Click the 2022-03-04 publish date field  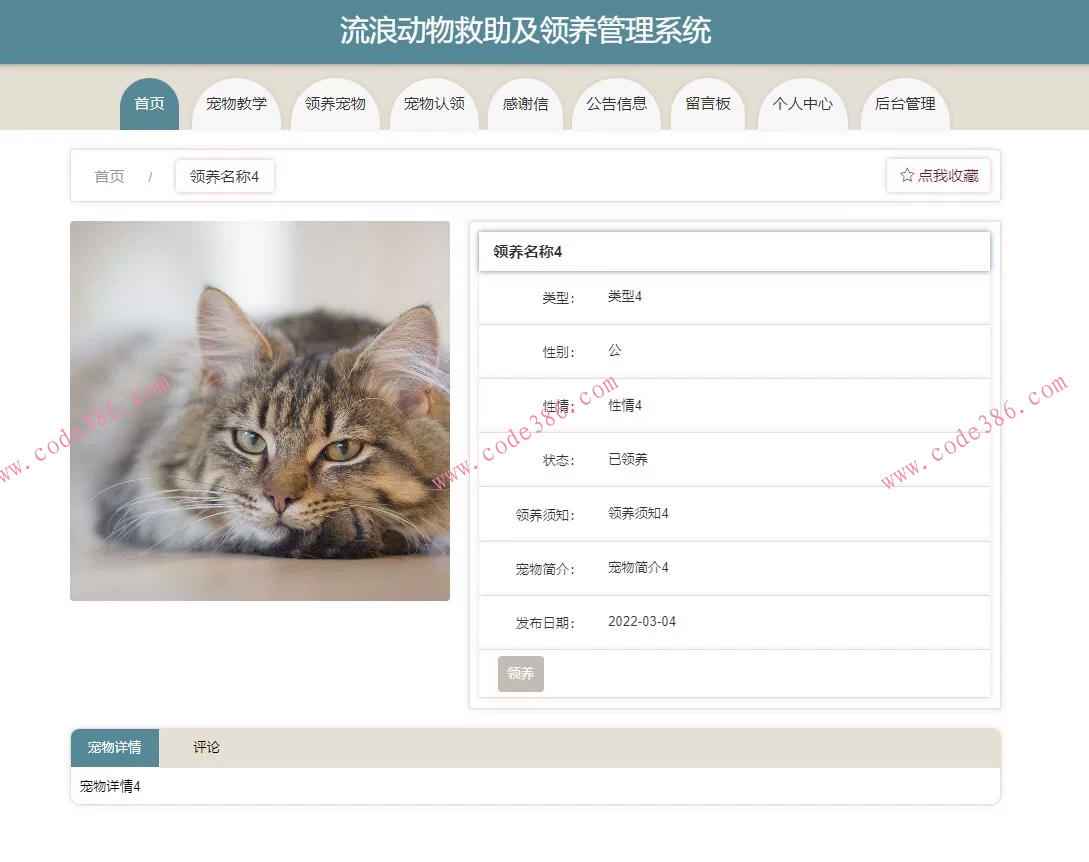(641, 621)
